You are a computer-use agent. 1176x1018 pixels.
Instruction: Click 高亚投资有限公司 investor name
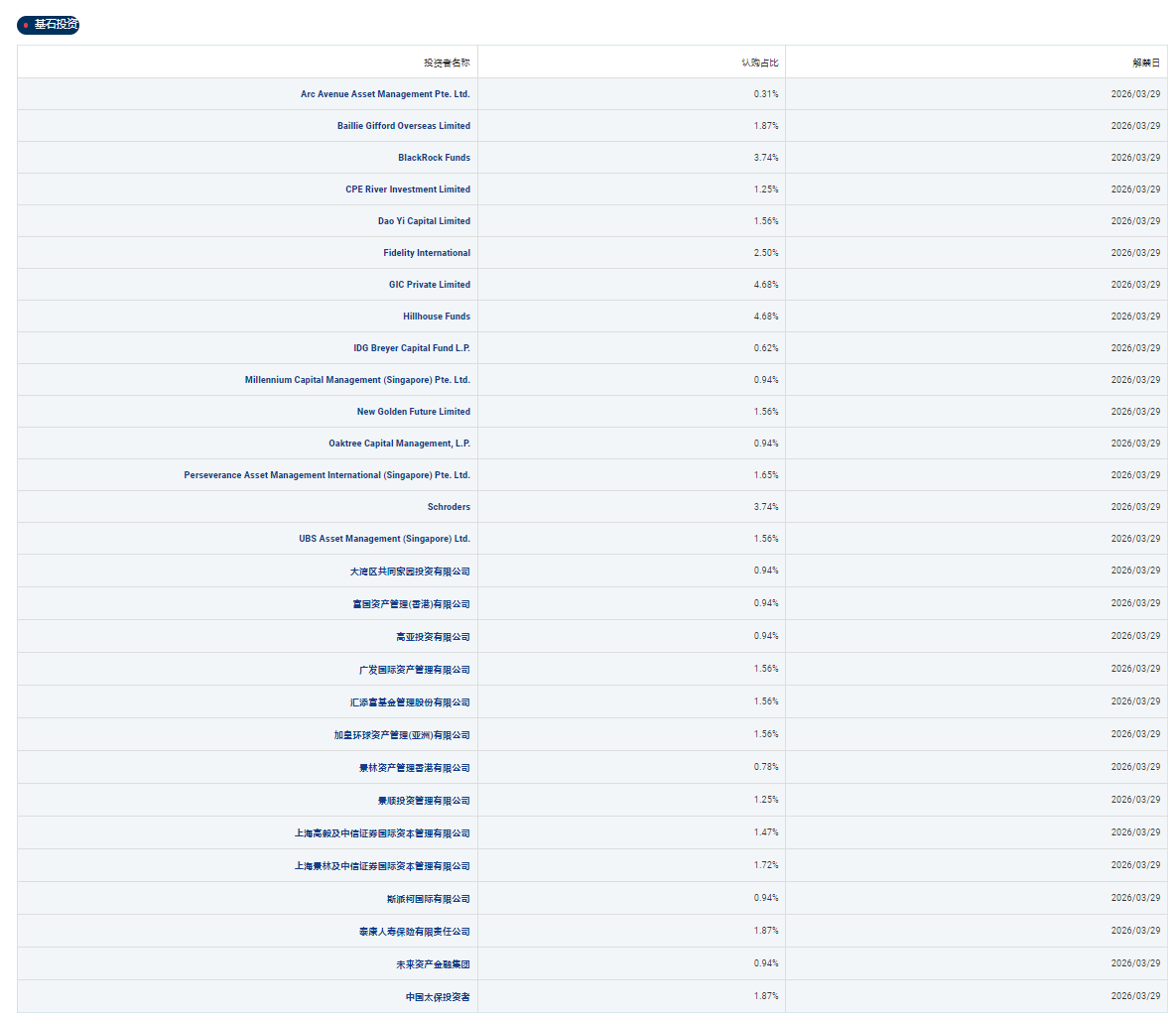pos(433,637)
